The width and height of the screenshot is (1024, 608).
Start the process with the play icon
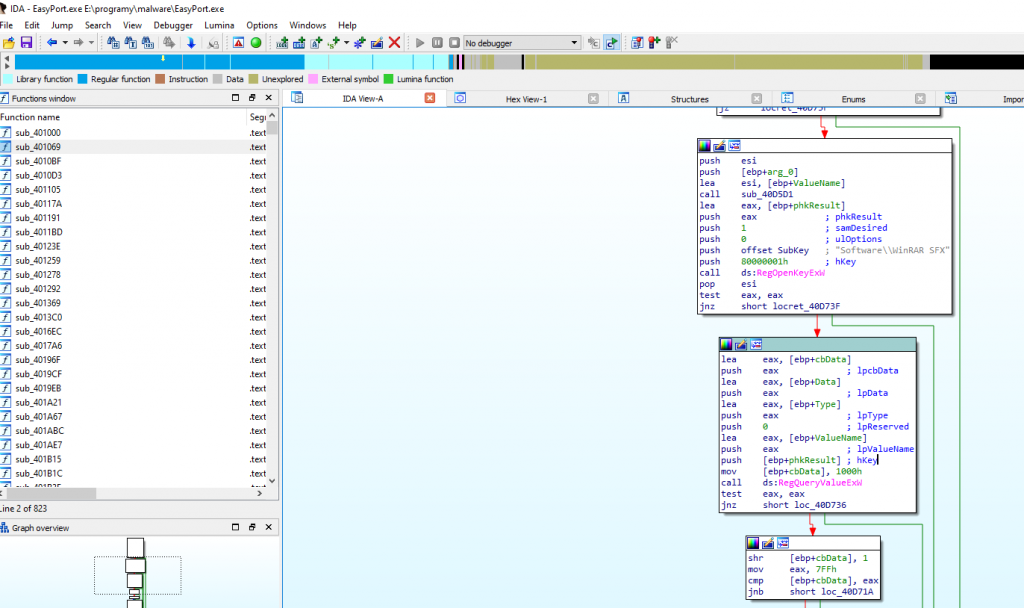[420, 43]
